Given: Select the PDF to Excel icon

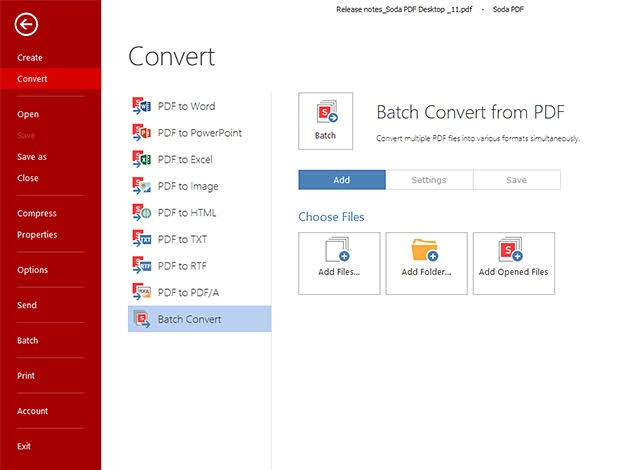Looking at the screenshot, I should tap(142, 159).
